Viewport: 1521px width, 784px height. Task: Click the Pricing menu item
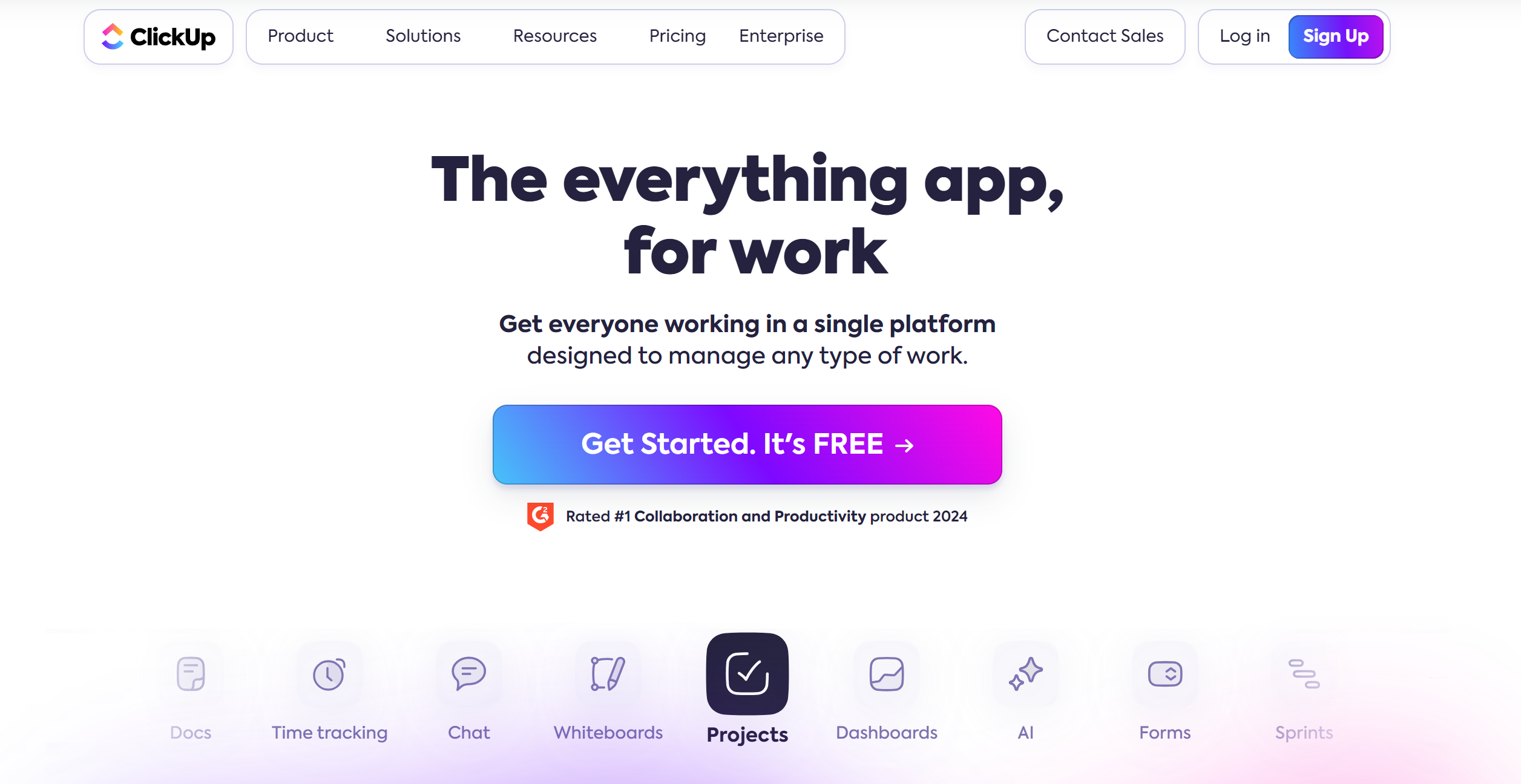(x=677, y=36)
